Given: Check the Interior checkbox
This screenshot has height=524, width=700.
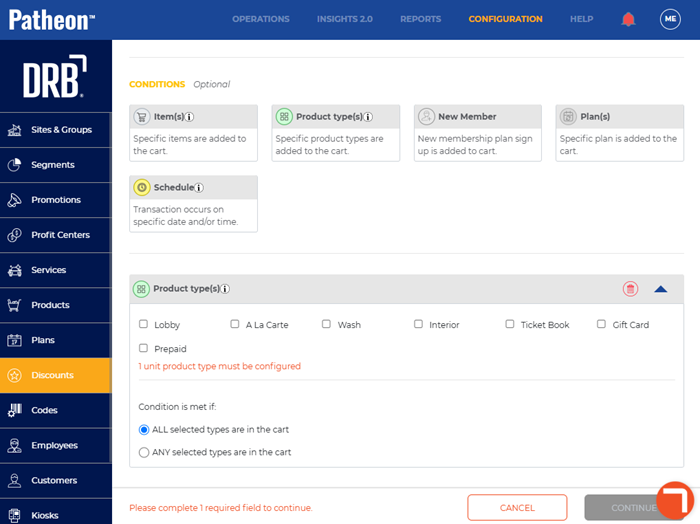Looking at the screenshot, I should tap(418, 324).
